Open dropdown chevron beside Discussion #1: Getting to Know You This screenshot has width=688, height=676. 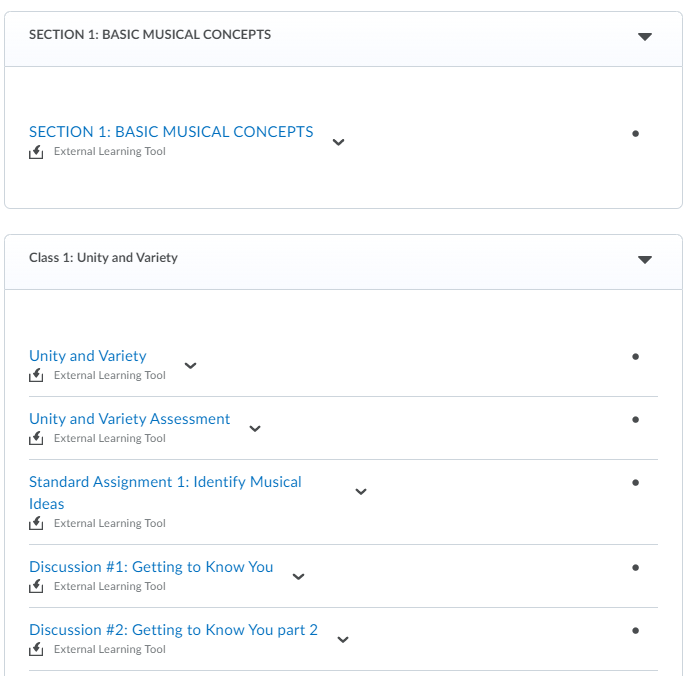(298, 576)
